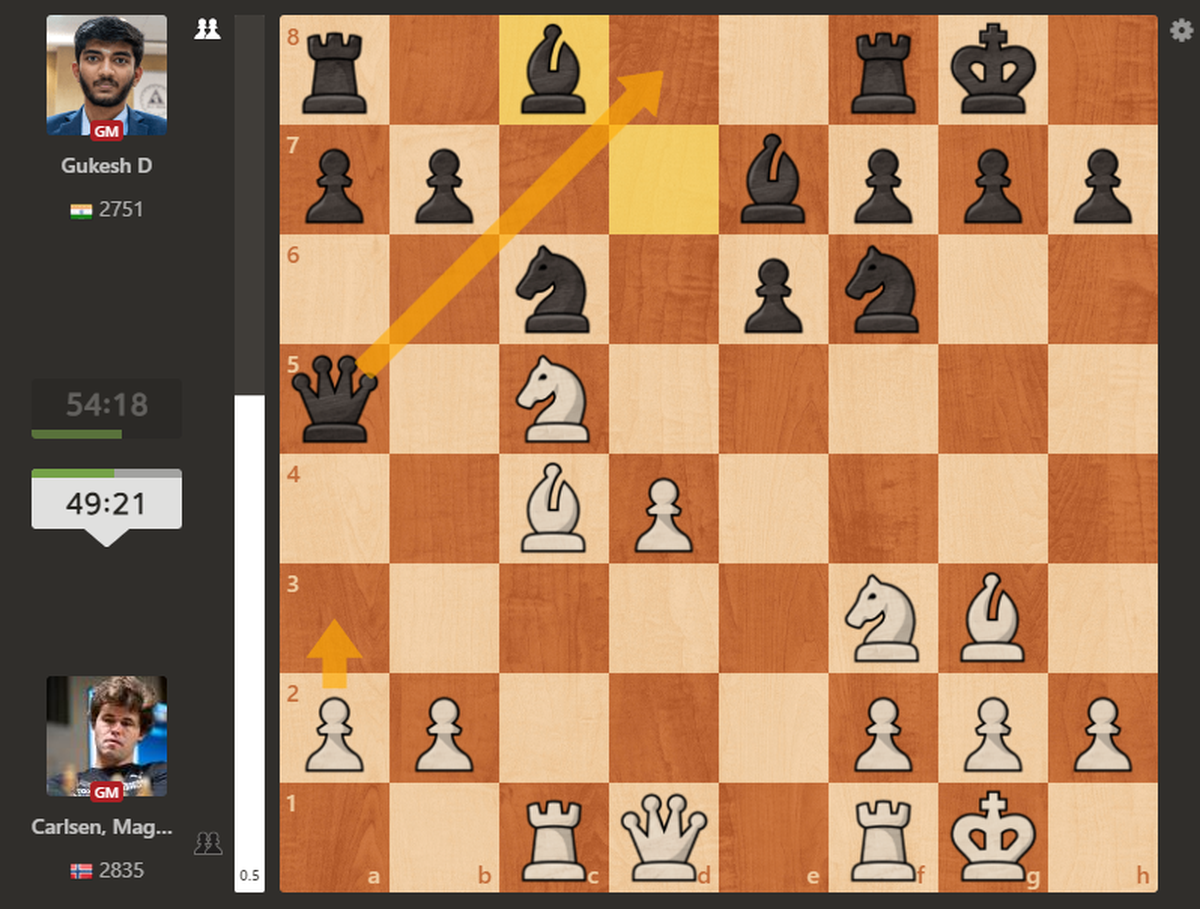Select the black bishop on c8

(553, 70)
